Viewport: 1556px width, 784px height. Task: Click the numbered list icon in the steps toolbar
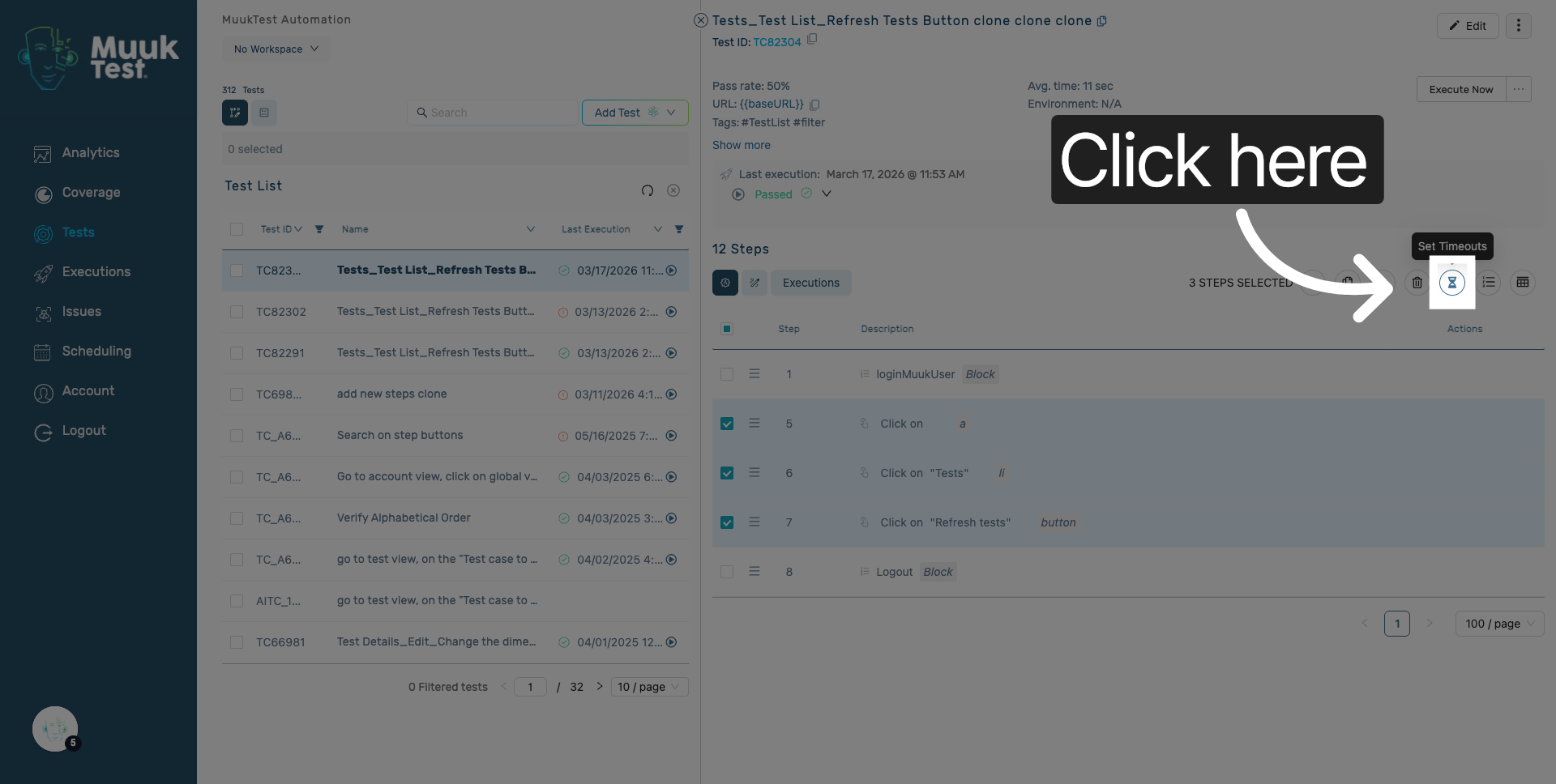point(1489,283)
